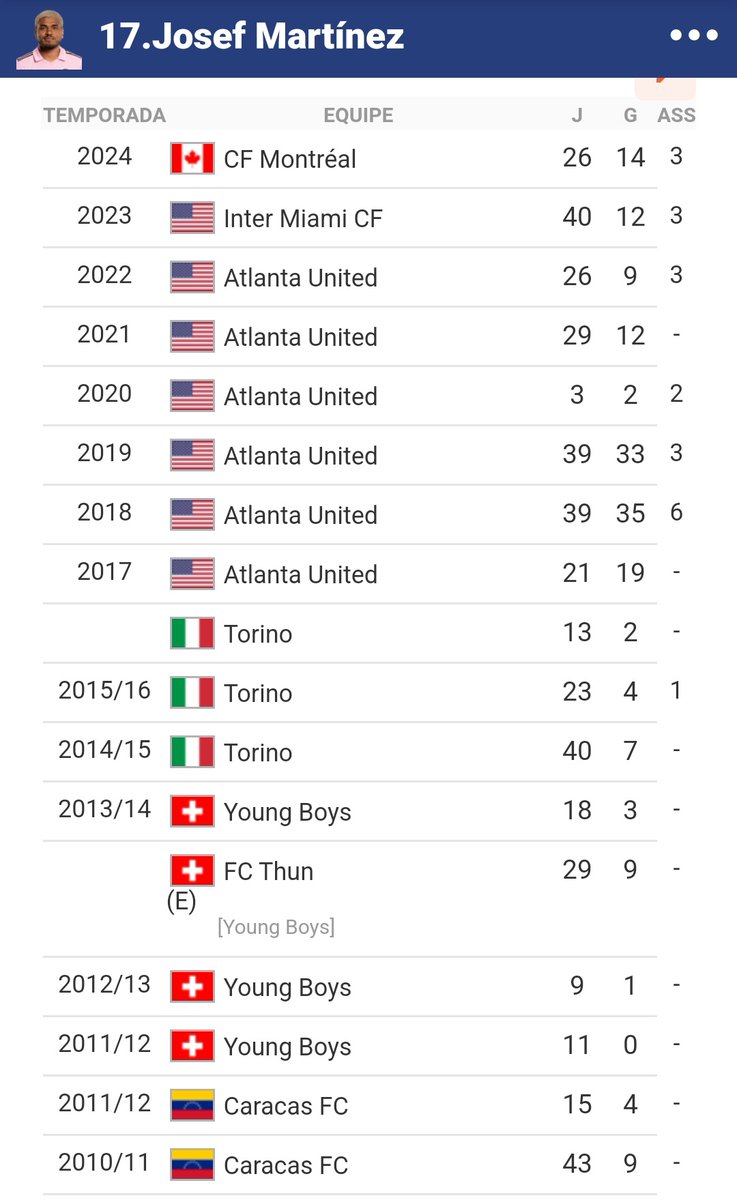Open the three-dots options menu
The width and height of the screenshot is (737, 1200).
click(694, 36)
